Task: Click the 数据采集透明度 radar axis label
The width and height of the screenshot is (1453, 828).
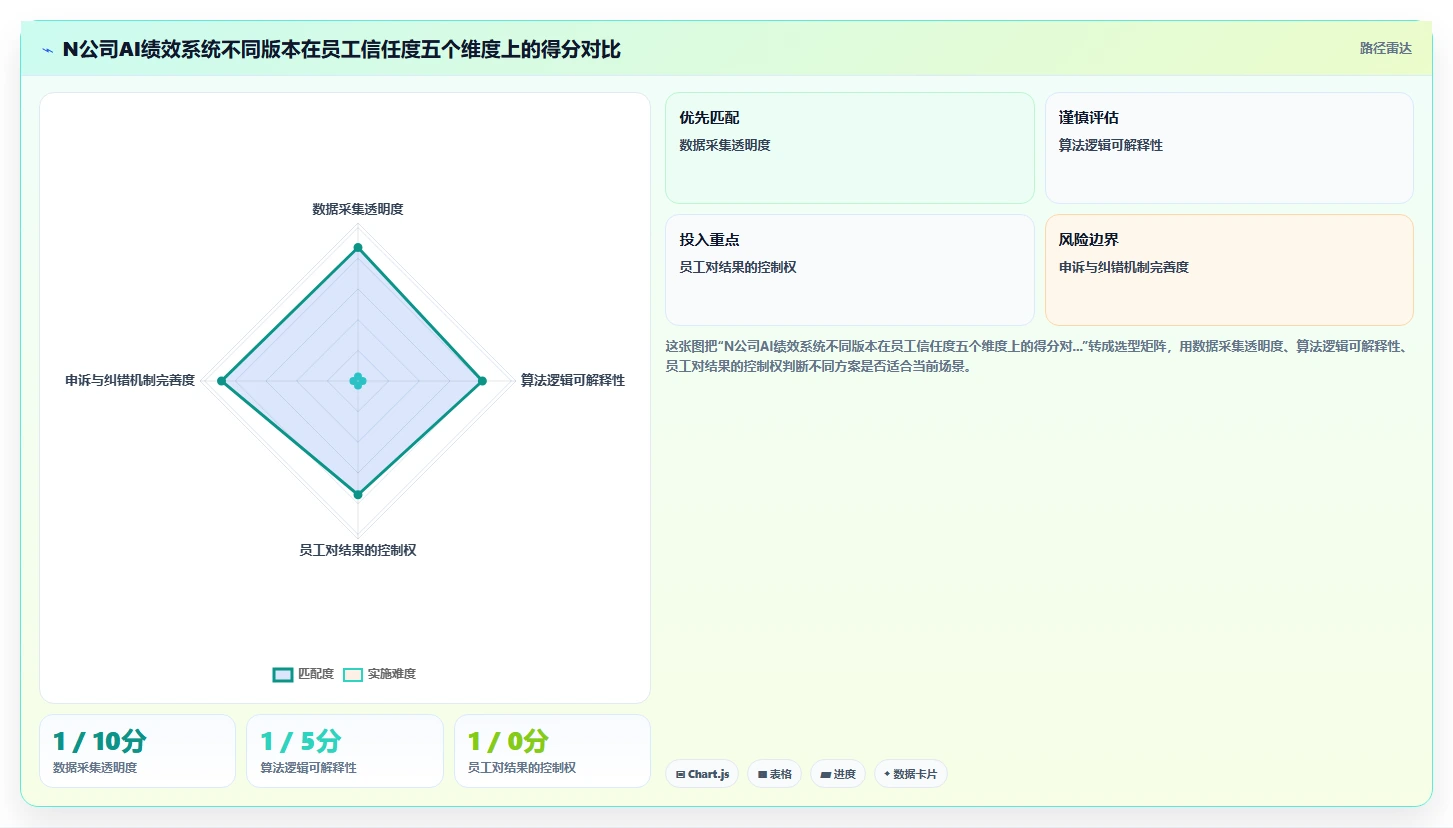Action: pyautogui.click(x=358, y=209)
